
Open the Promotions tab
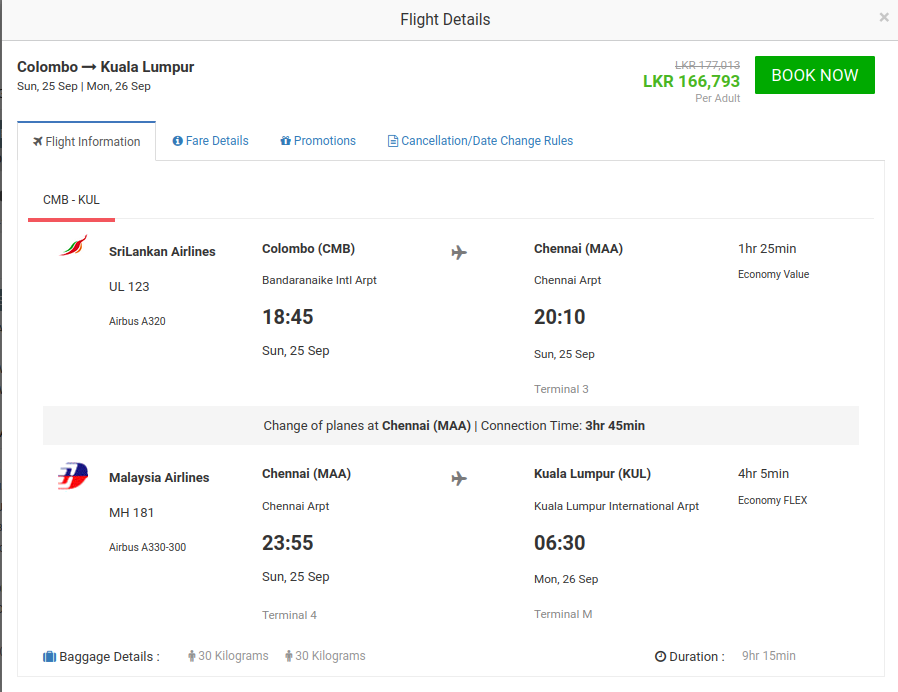point(318,141)
